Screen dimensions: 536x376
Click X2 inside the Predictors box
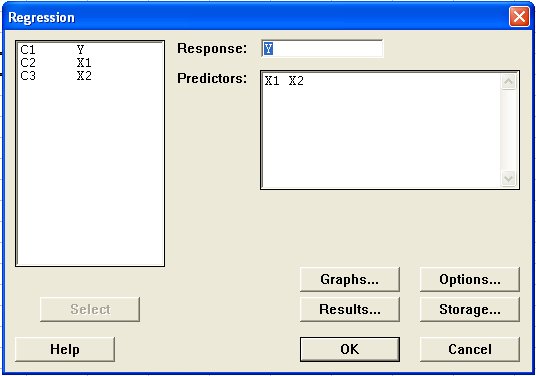tap(296, 81)
